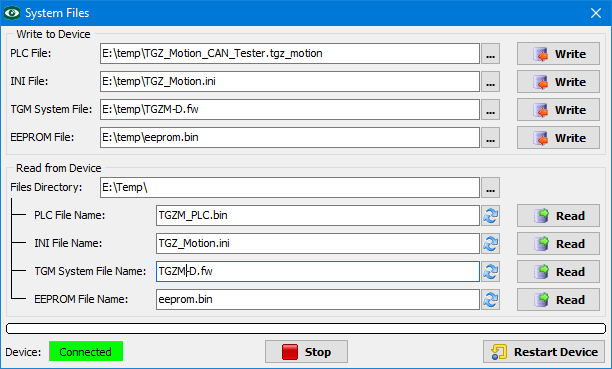Open browse dialog for TGM System File
Viewport: 612px width, 369px height.
point(491,110)
